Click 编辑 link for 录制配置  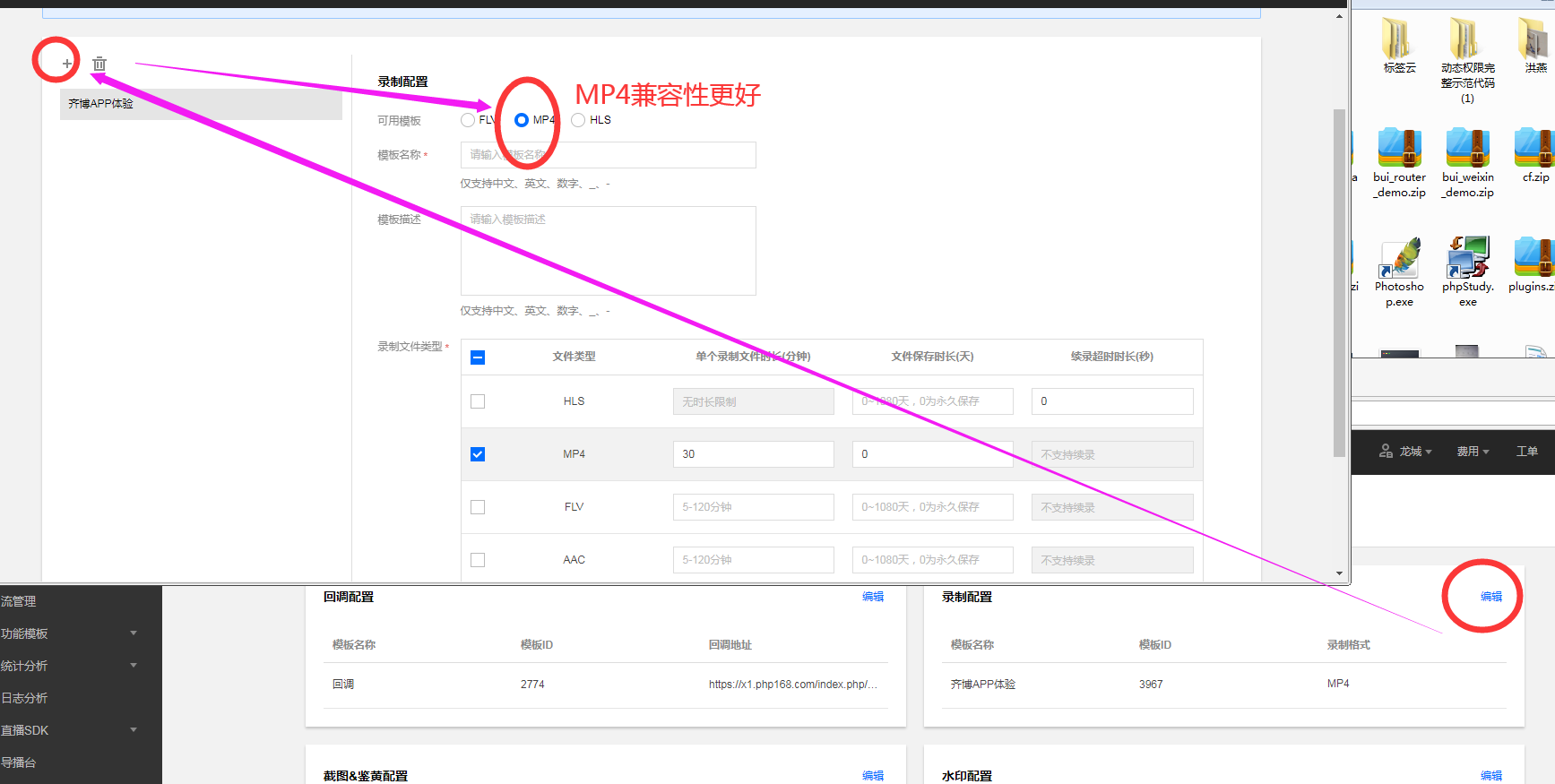coord(1490,597)
